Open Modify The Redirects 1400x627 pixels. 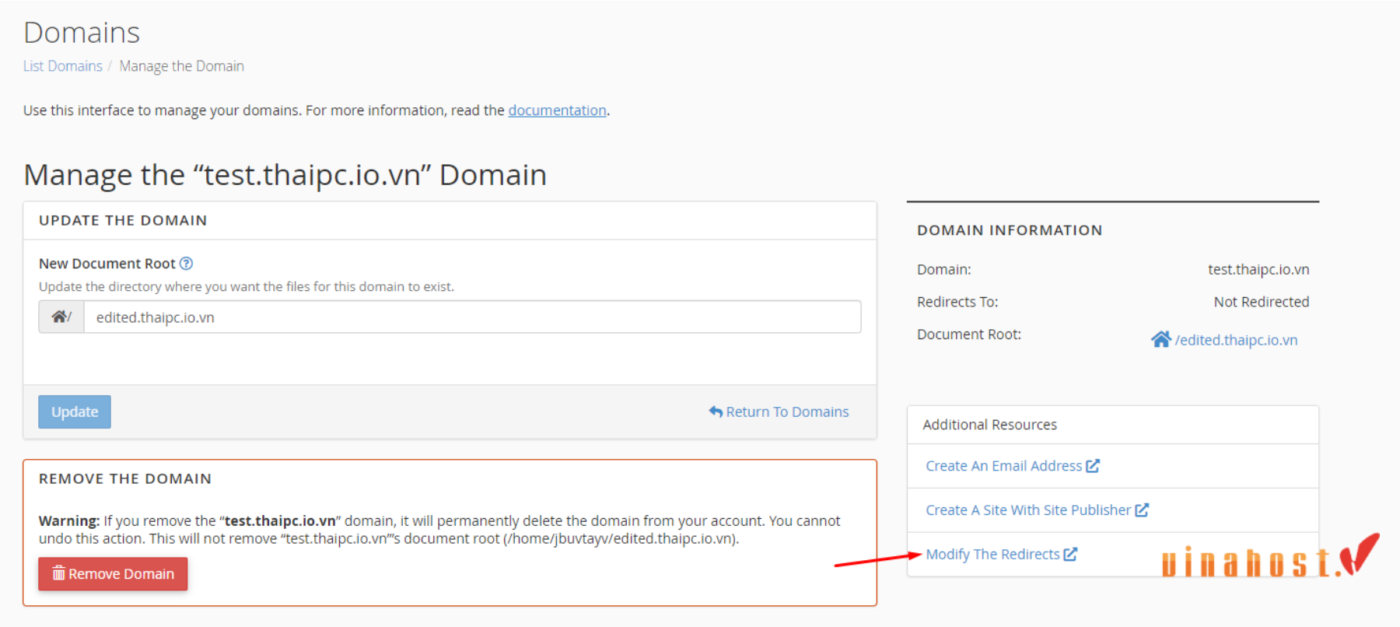994,553
